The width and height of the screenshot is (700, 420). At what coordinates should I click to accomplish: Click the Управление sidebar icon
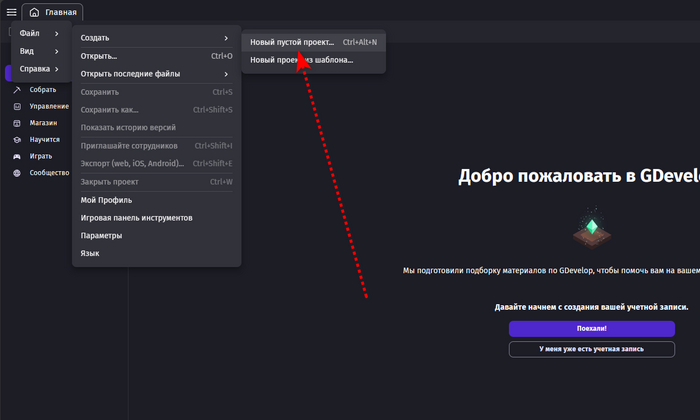pyautogui.click(x=17, y=106)
